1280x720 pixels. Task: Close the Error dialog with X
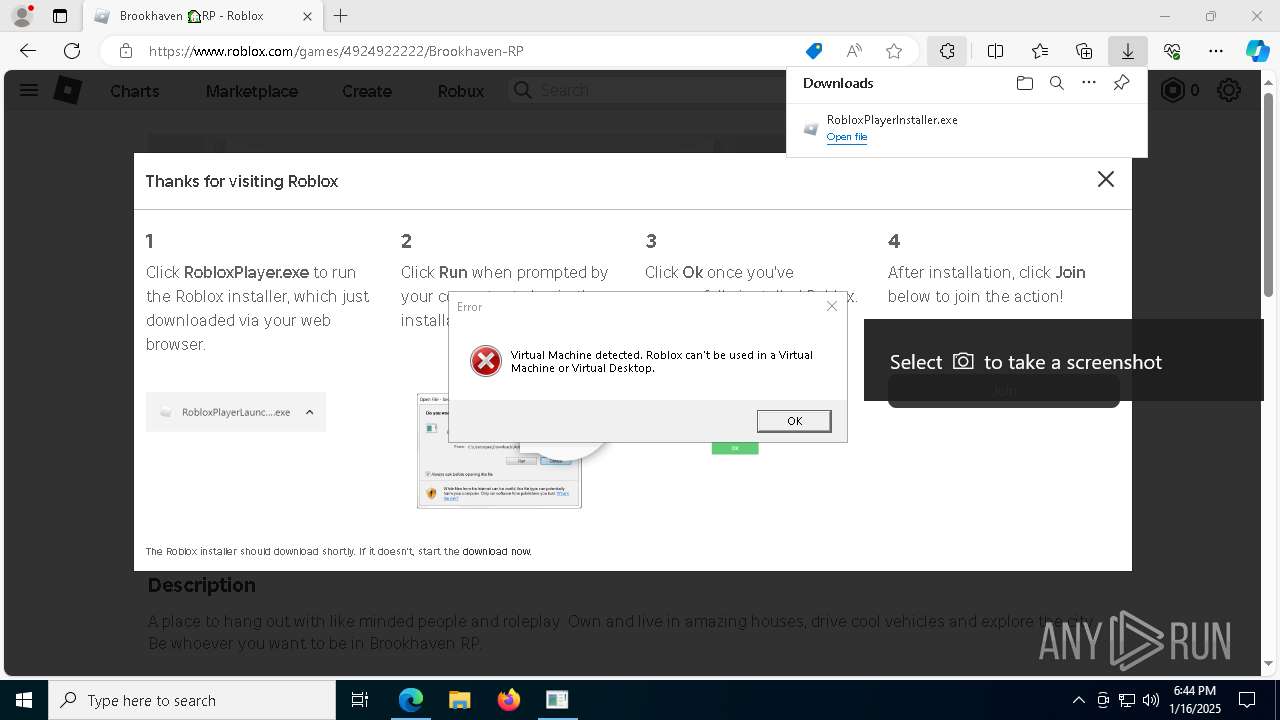[x=831, y=306]
